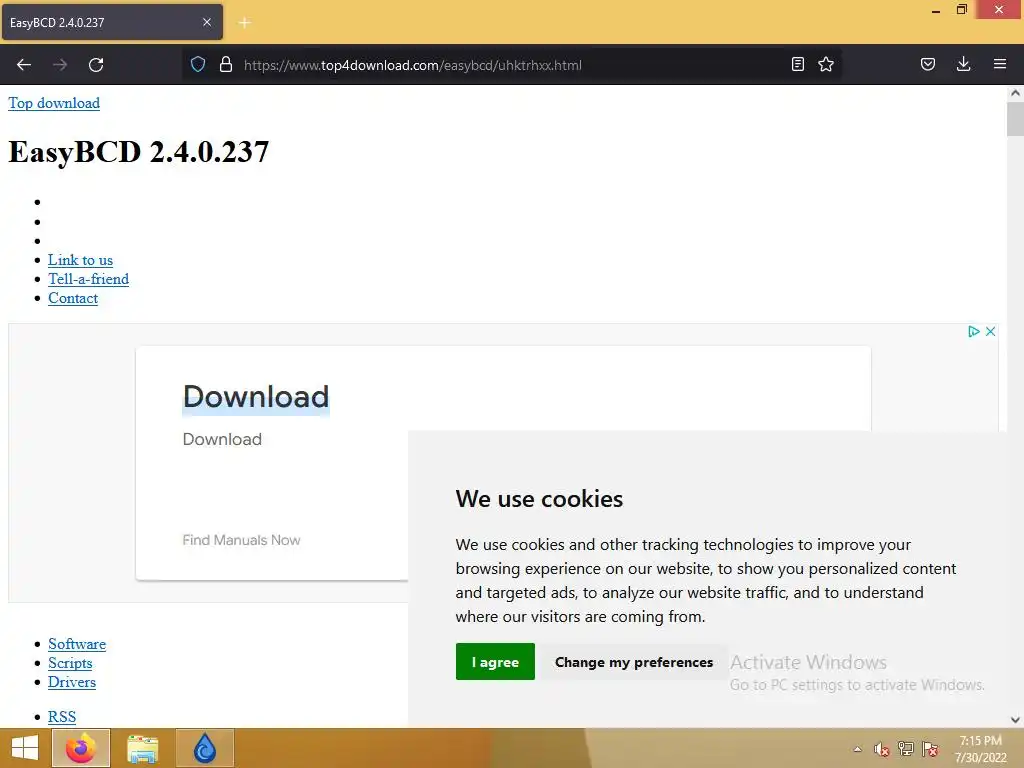1024x768 pixels.
Task: Open the Top download link
Action: coord(54,103)
